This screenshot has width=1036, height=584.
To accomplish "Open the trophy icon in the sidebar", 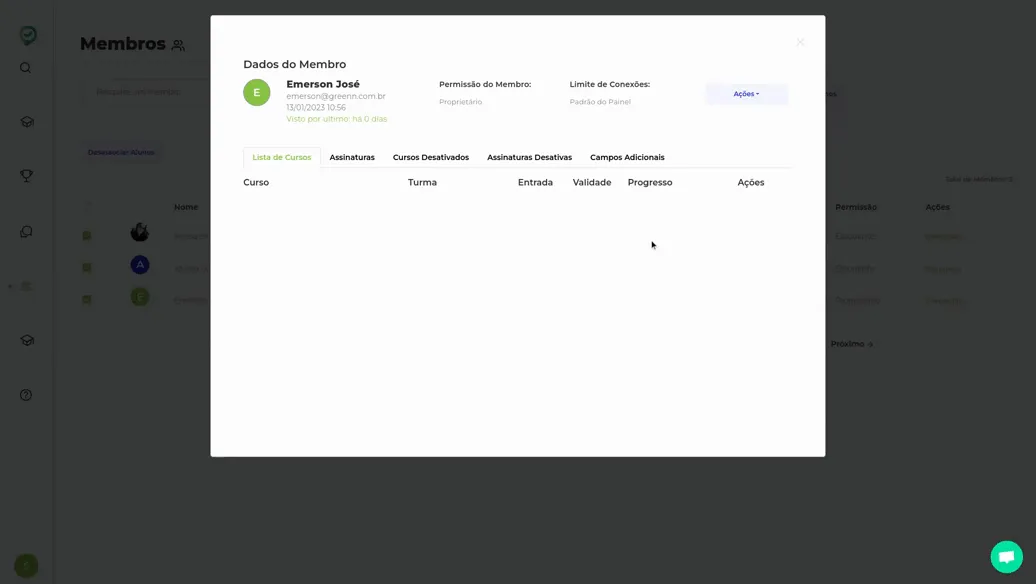I will click(26, 176).
